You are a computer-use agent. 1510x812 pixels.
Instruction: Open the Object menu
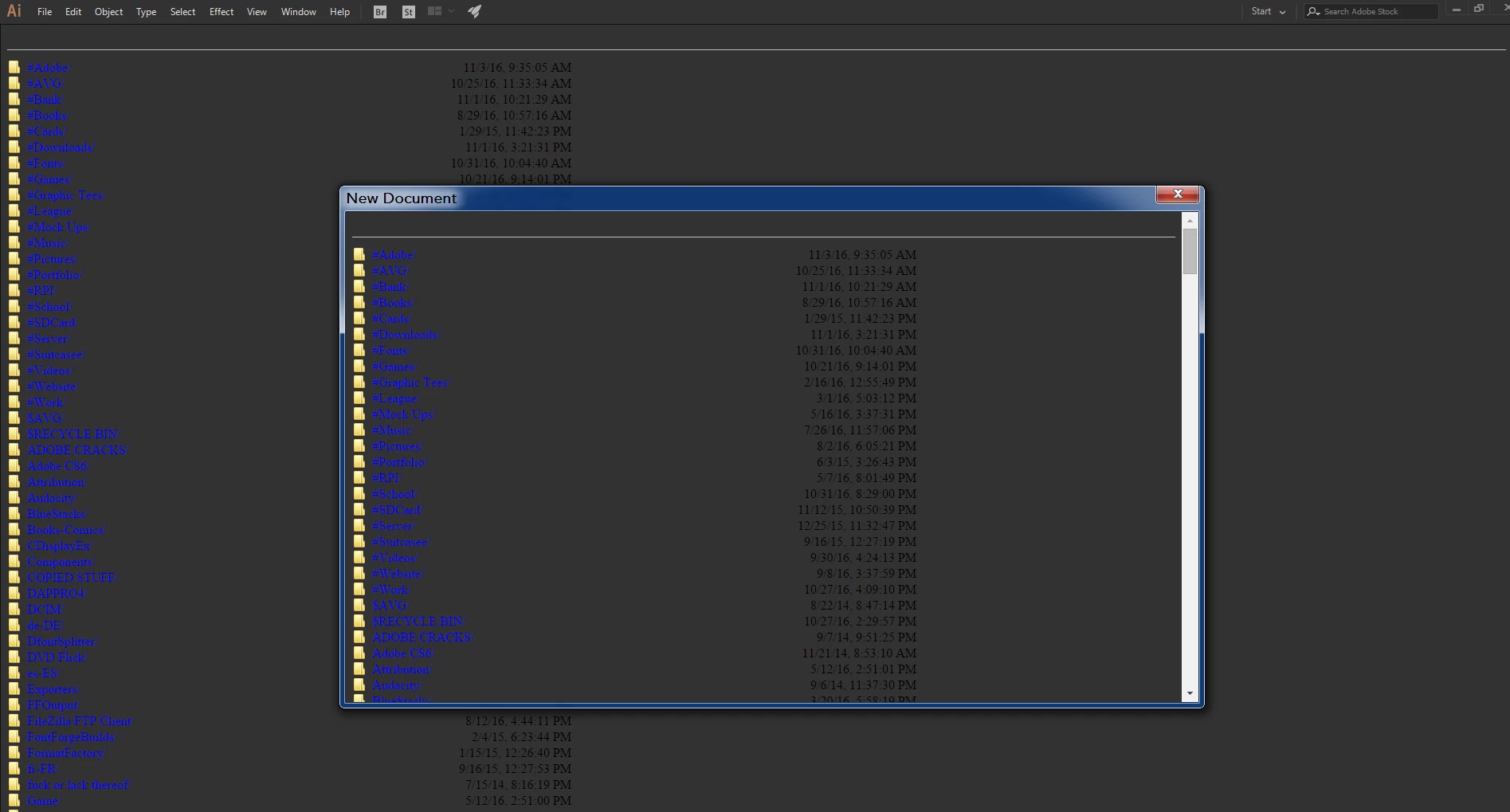tap(108, 12)
